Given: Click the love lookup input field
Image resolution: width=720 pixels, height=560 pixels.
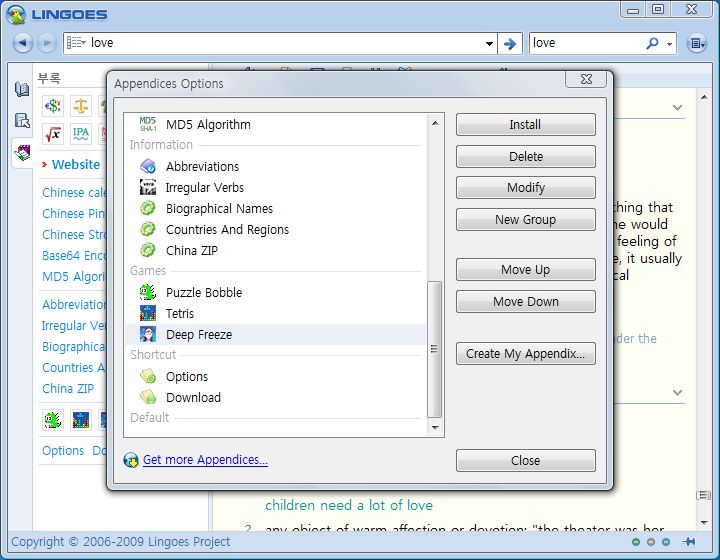Looking at the screenshot, I should [285, 43].
